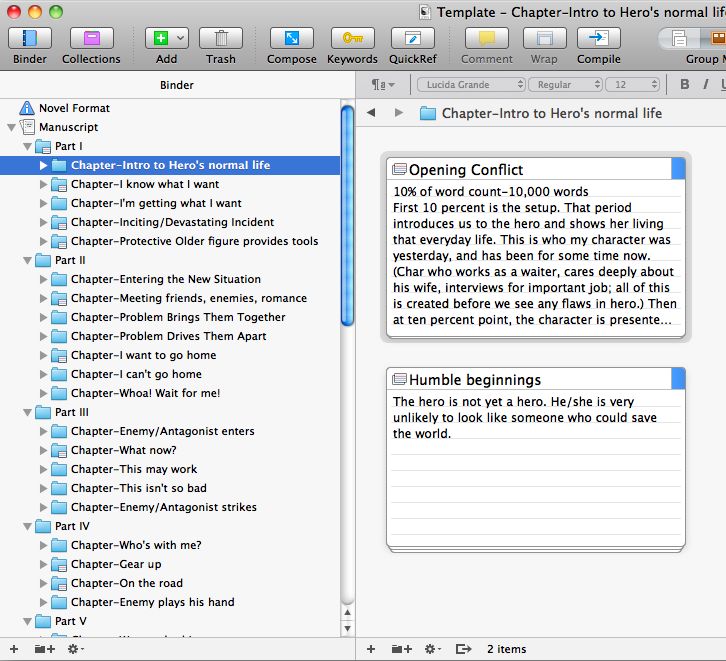
Task: Select Chapter-I'm getting what I want
Action: (156, 203)
